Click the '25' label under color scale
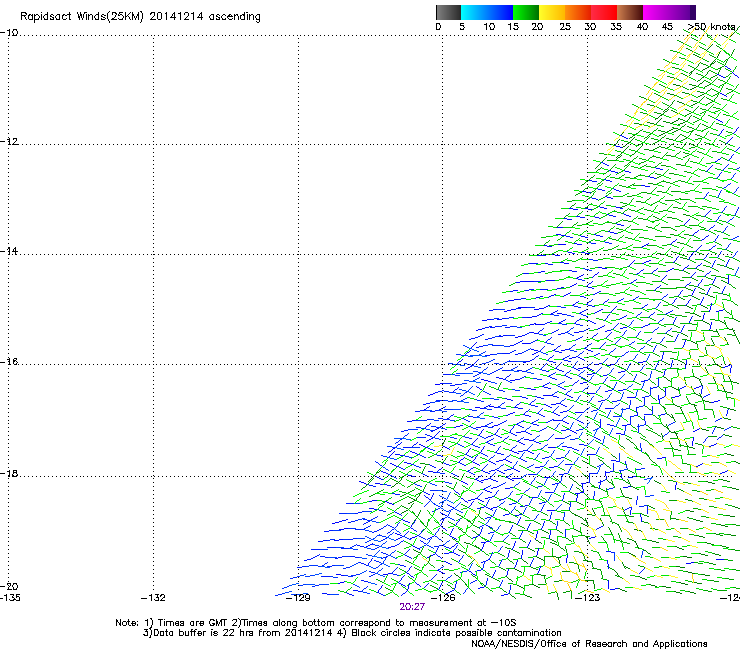Screen dimensions: 740x650 click(565, 27)
